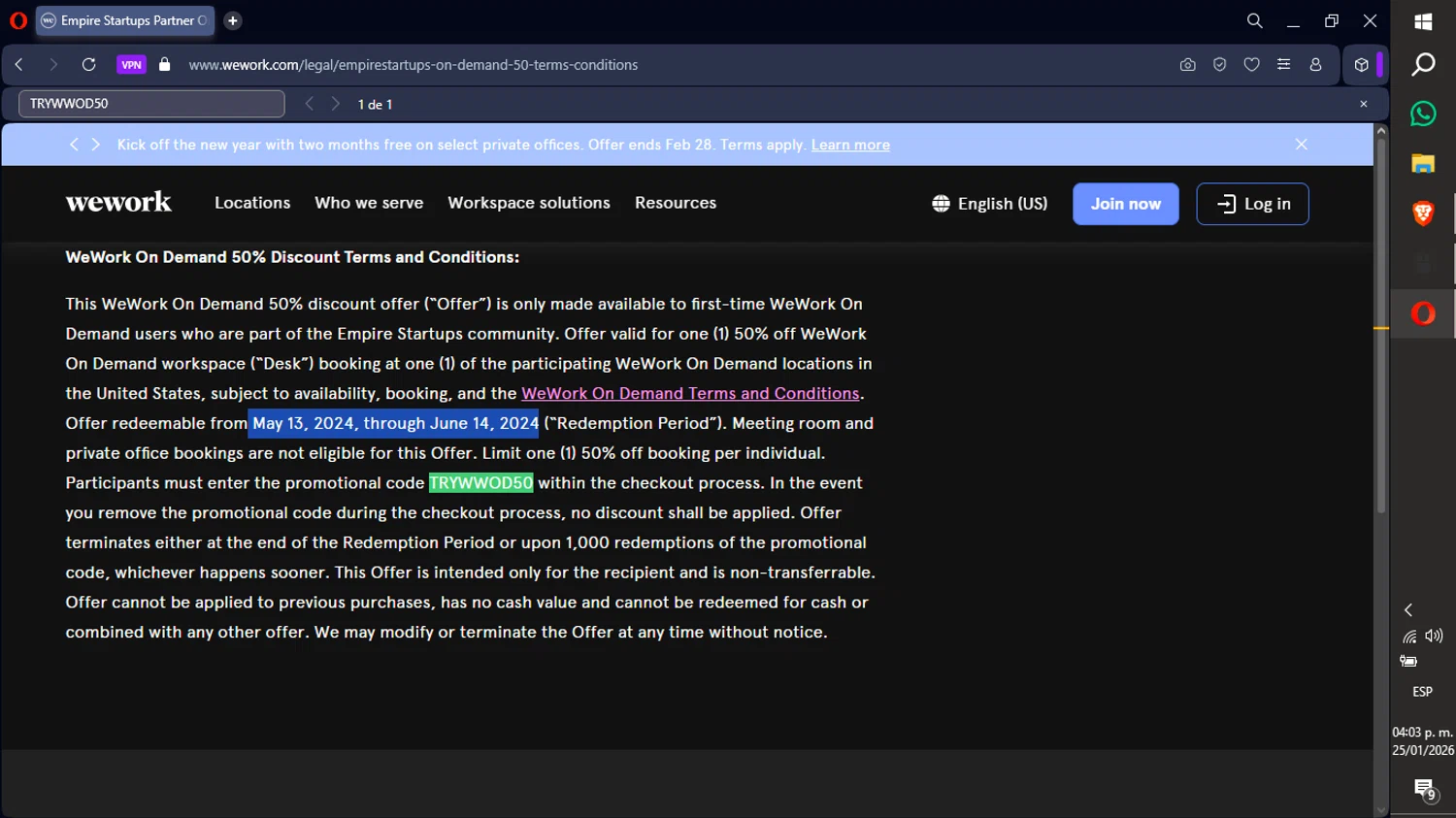Open the Windows Start menu
Image resolution: width=1456 pixels, height=818 pixels.
click(x=1423, y=21)
